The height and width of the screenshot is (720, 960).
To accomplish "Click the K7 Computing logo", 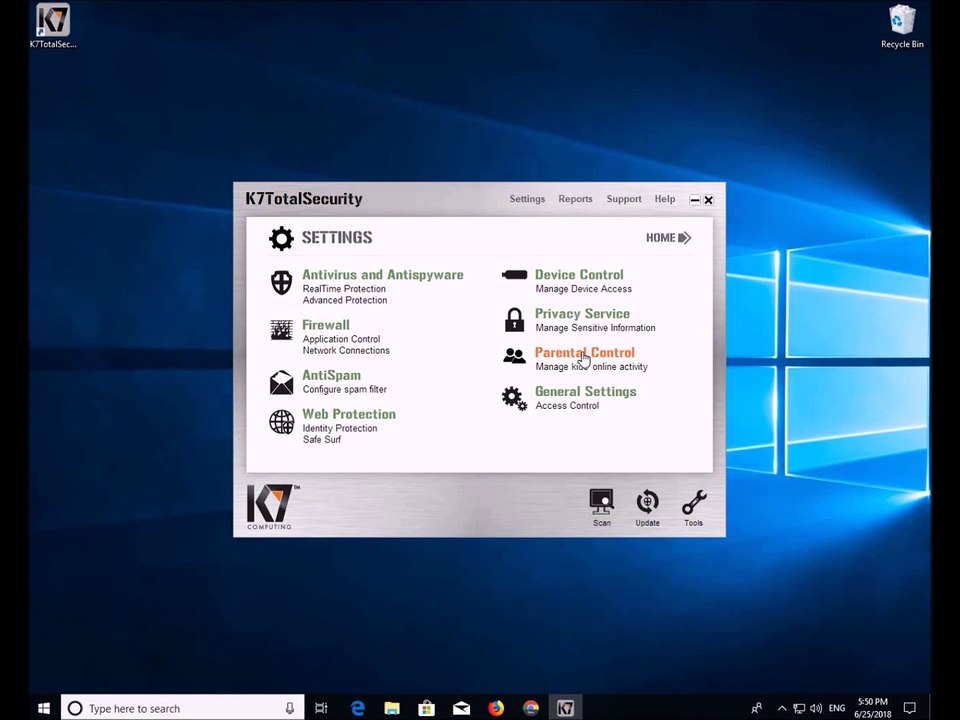I will tap(272, 507).
